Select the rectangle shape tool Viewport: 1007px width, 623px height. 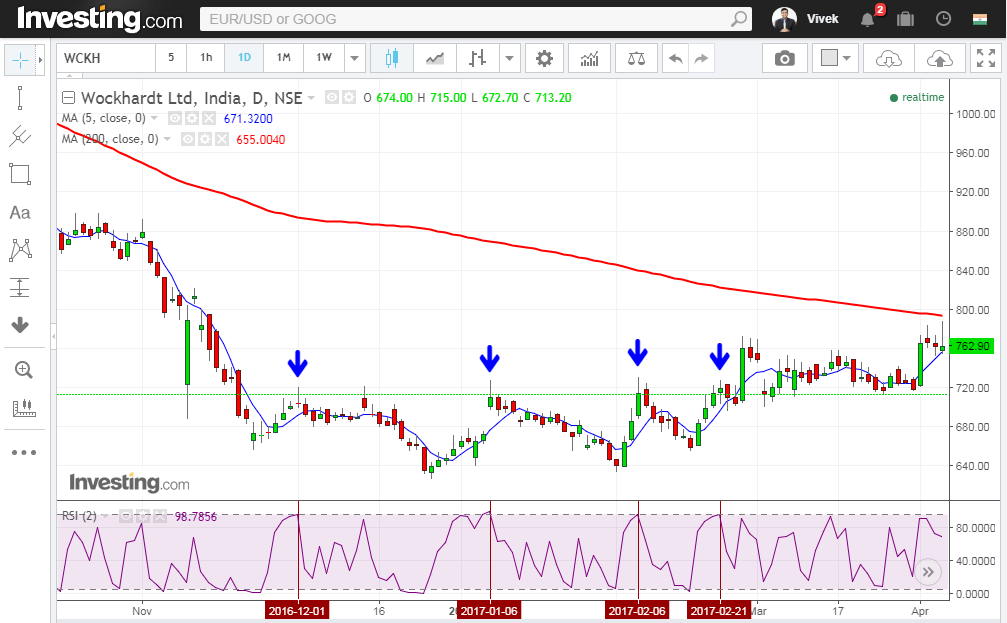[x=20, y=174]
